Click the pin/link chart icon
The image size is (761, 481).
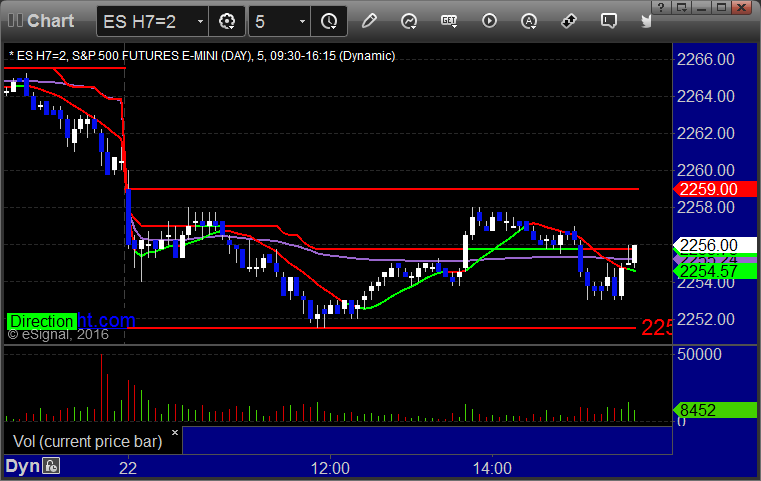(x=569, y=21)
